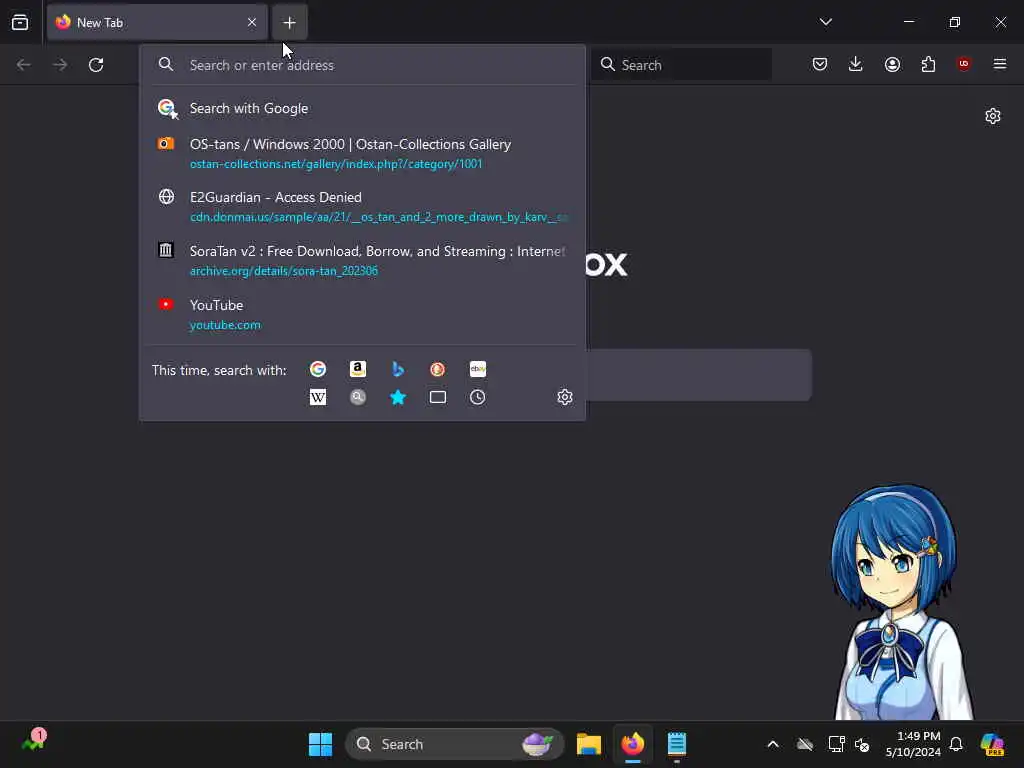
Task: Search in History clock icon
Action: point(477,397)
